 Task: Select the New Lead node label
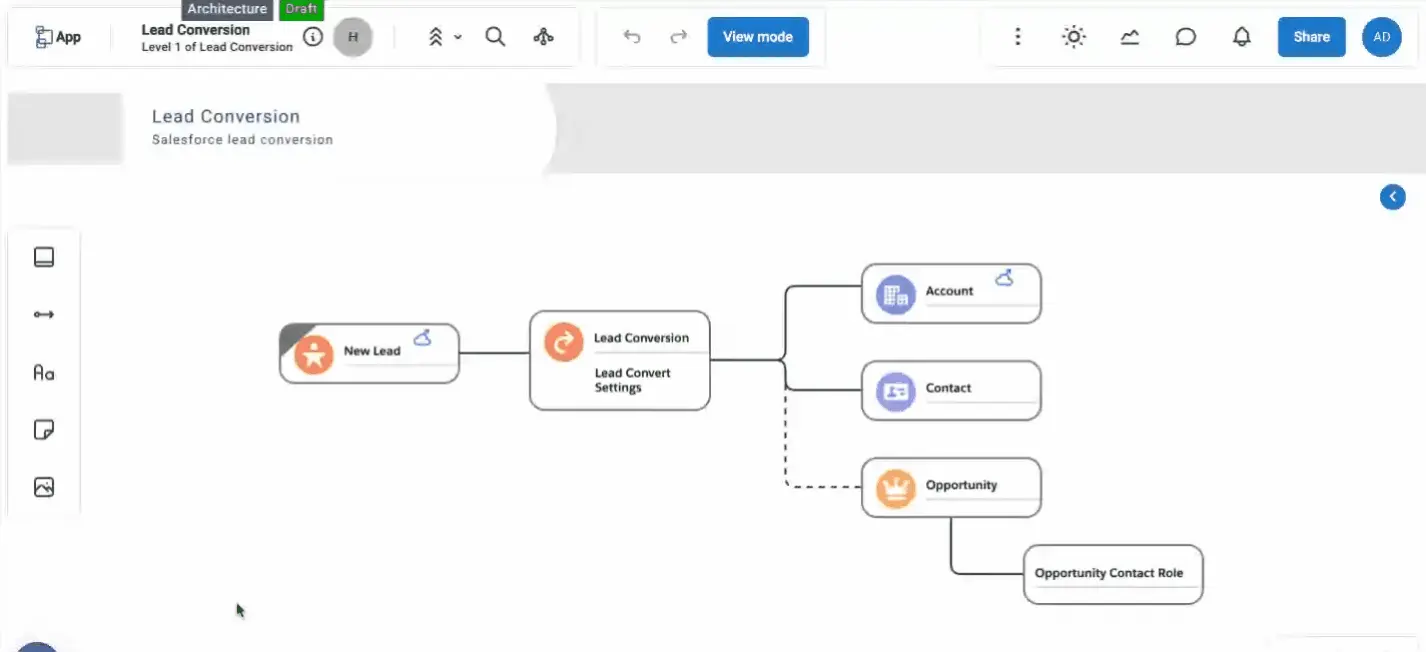pyautogui.click(x=372, y=351)
